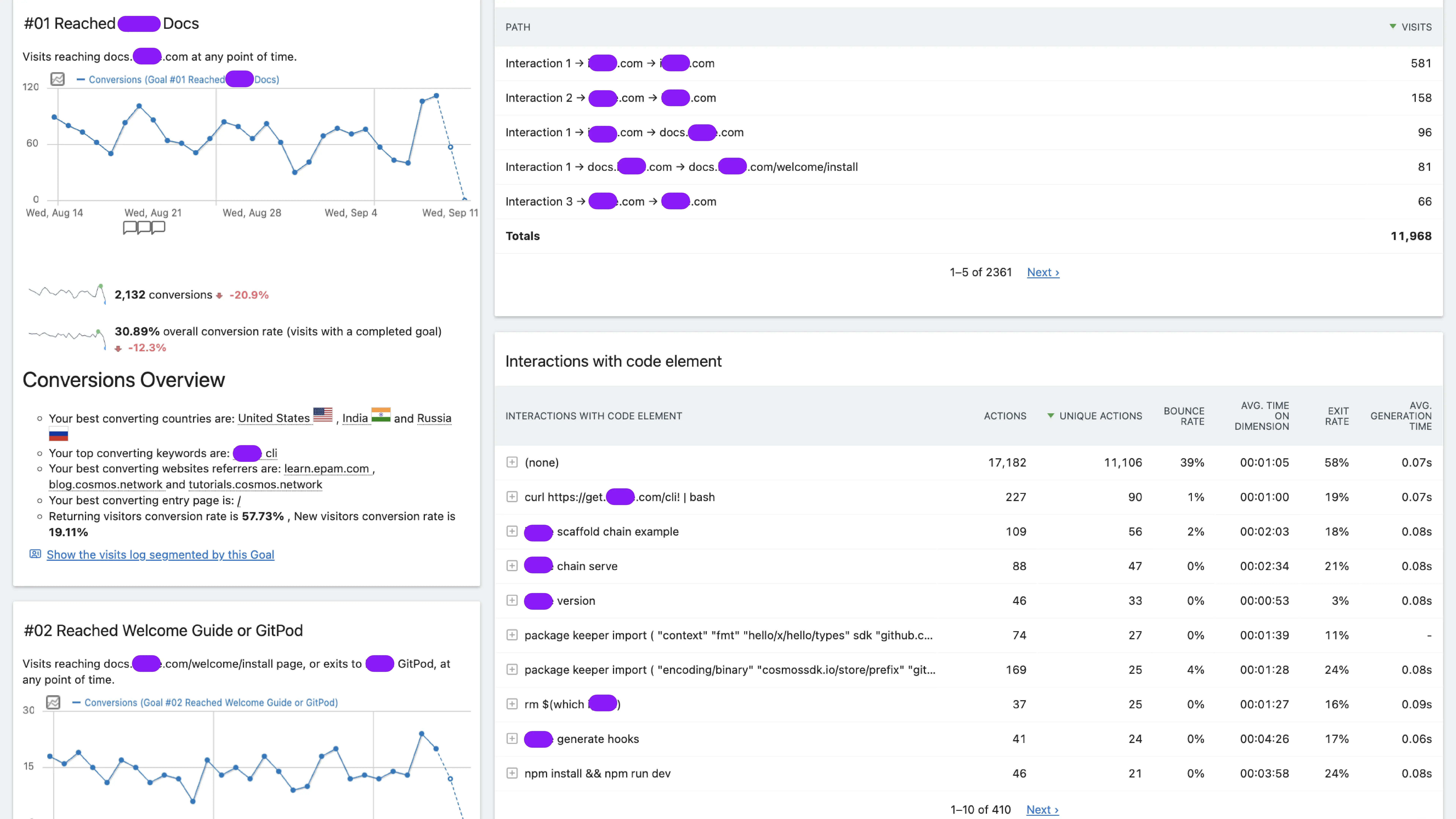The image size is (1456, 819).
Task: Expand the scaffold chain example row
Action: [x=512, y=531]
